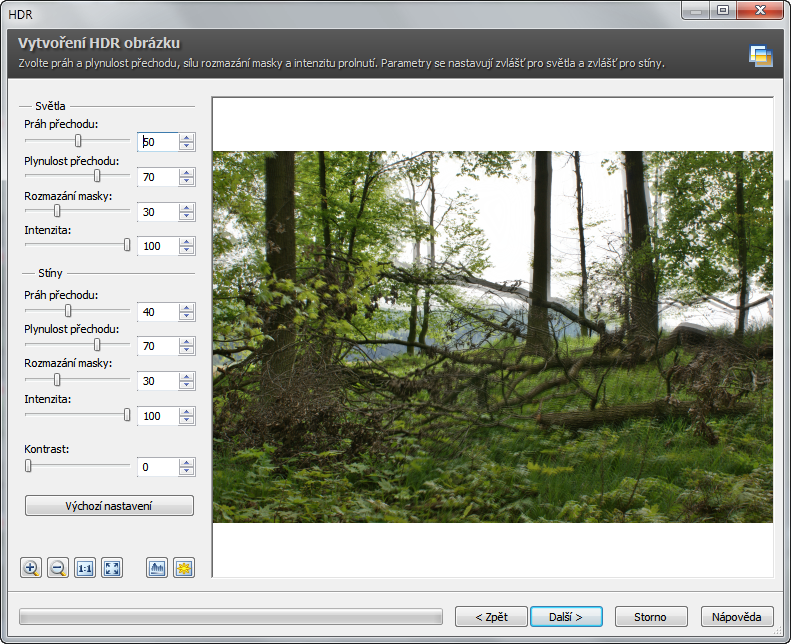
Task: Click the Další > button
Action: [565, 616]
